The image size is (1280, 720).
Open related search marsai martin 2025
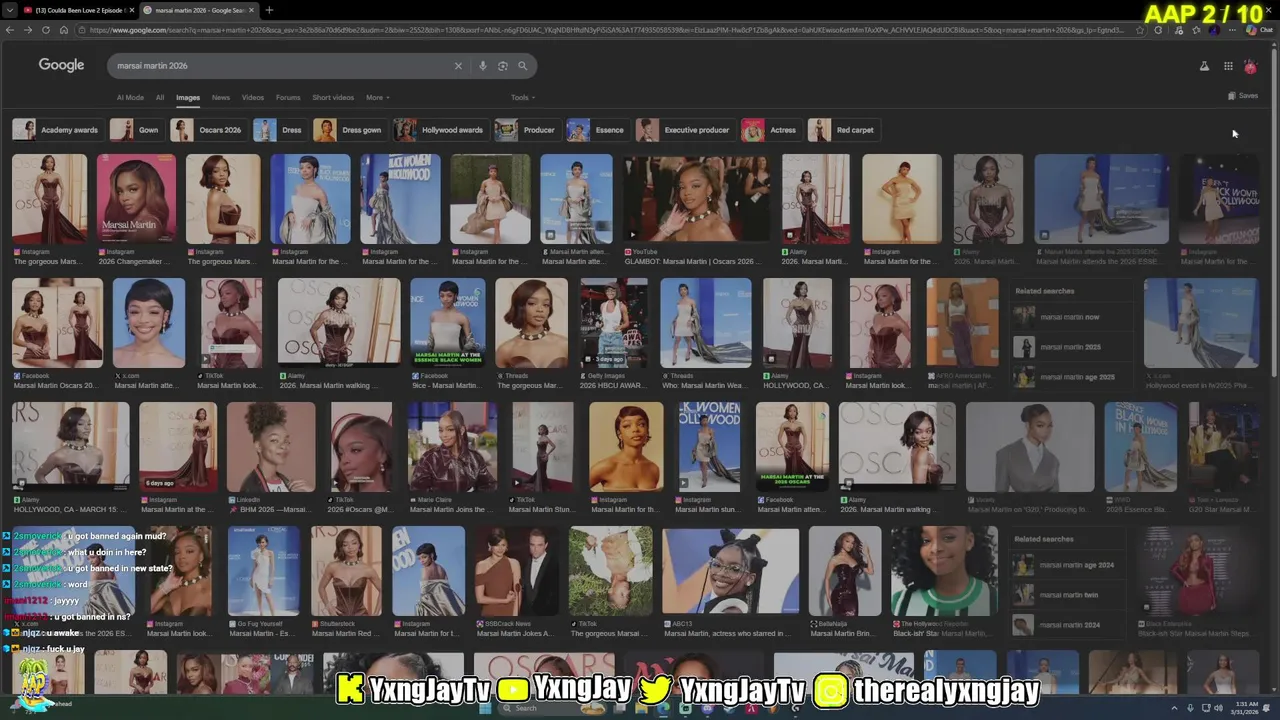1069,347
